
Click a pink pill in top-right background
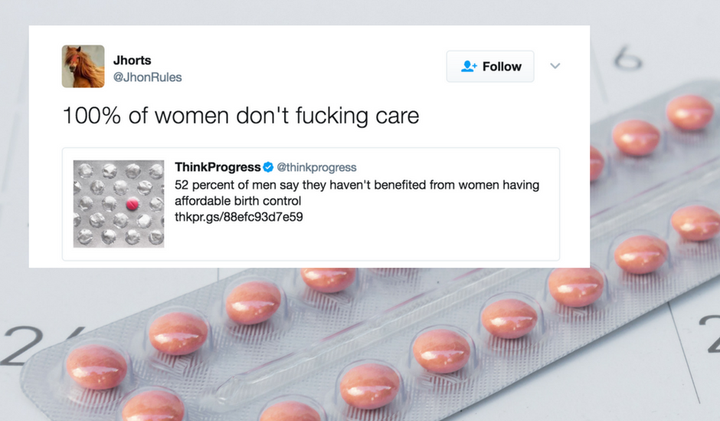[690, 112]
